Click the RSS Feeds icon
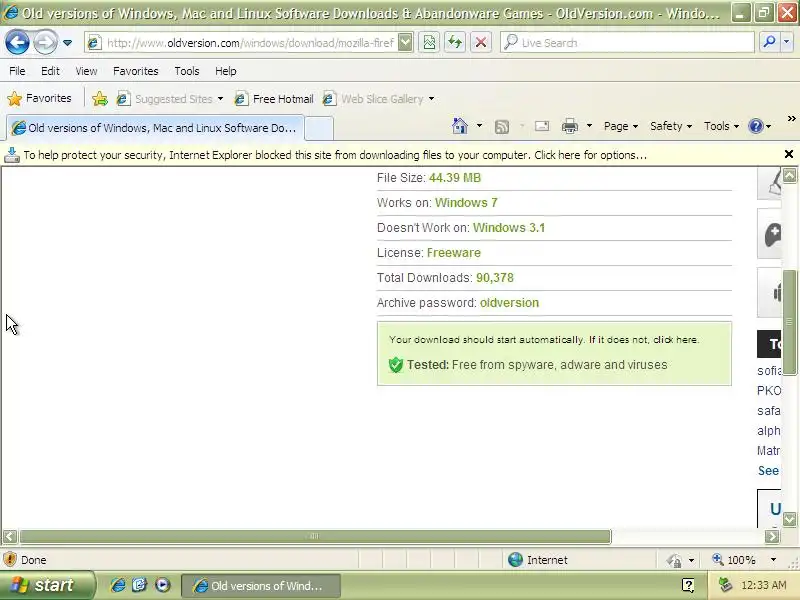Image resolution: width=800 pixels, height=600 pixels. click(x=502, y=127)
